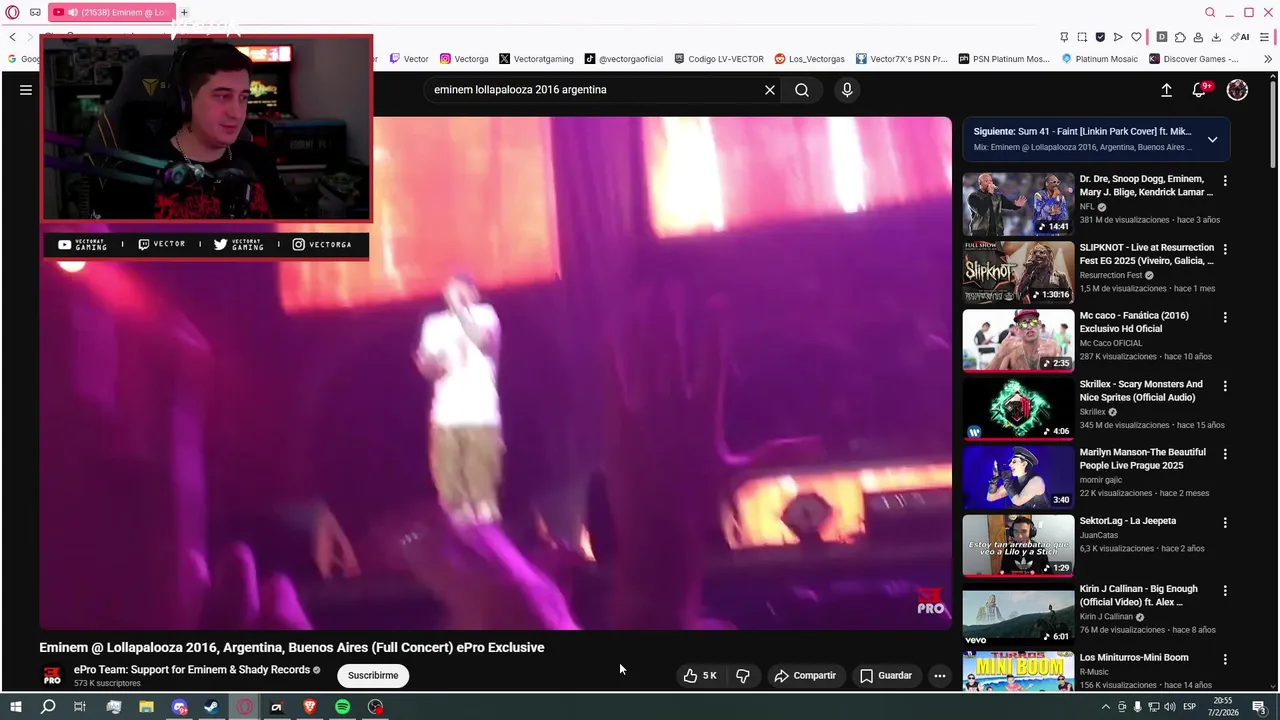Open the Mc caco - Fanática title
Image resolution: width=1280 pixels, height=720 pixels.
click(1134, 322)
